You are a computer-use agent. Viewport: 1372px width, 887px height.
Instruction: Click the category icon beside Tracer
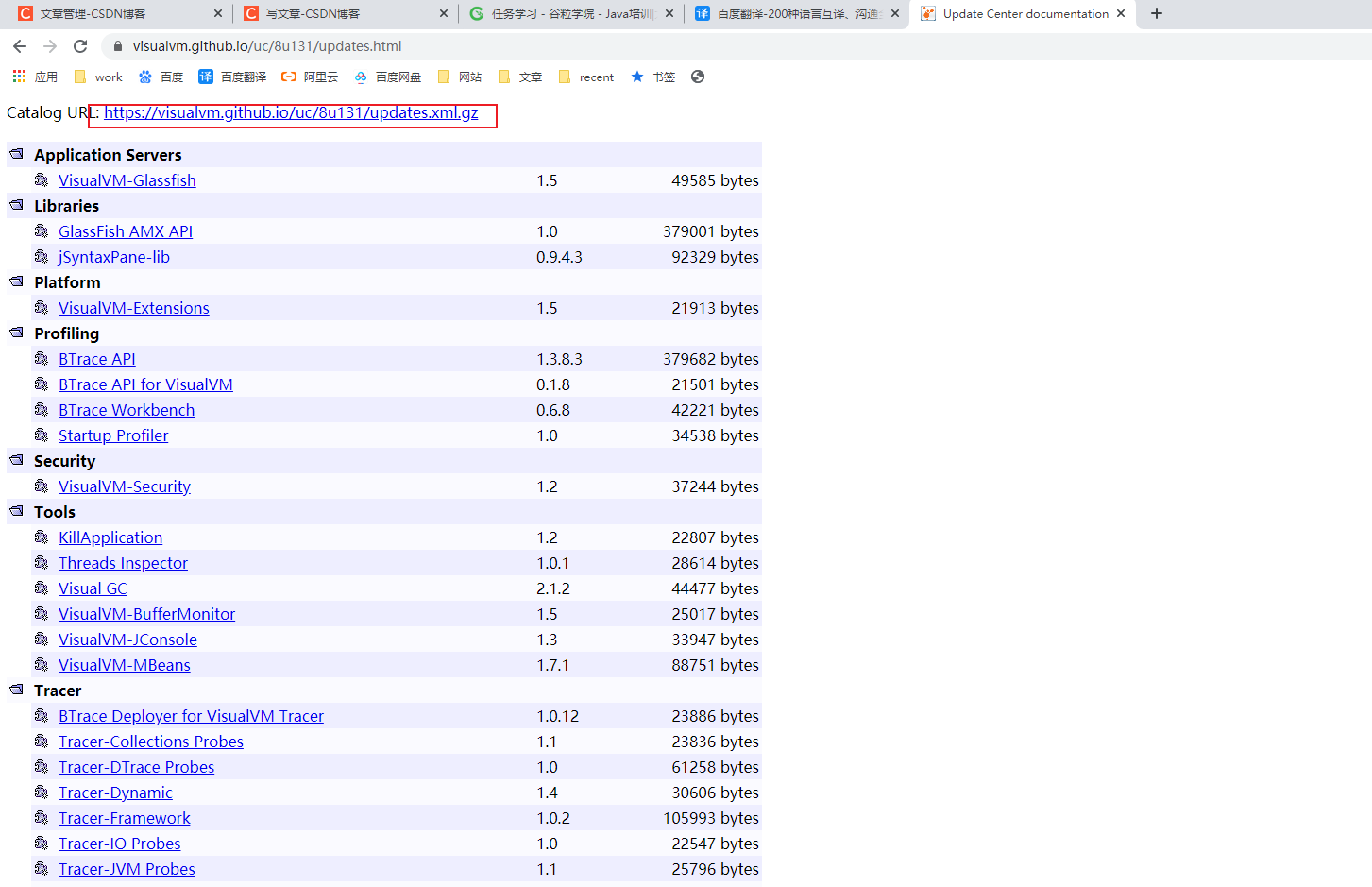point(16,689)
